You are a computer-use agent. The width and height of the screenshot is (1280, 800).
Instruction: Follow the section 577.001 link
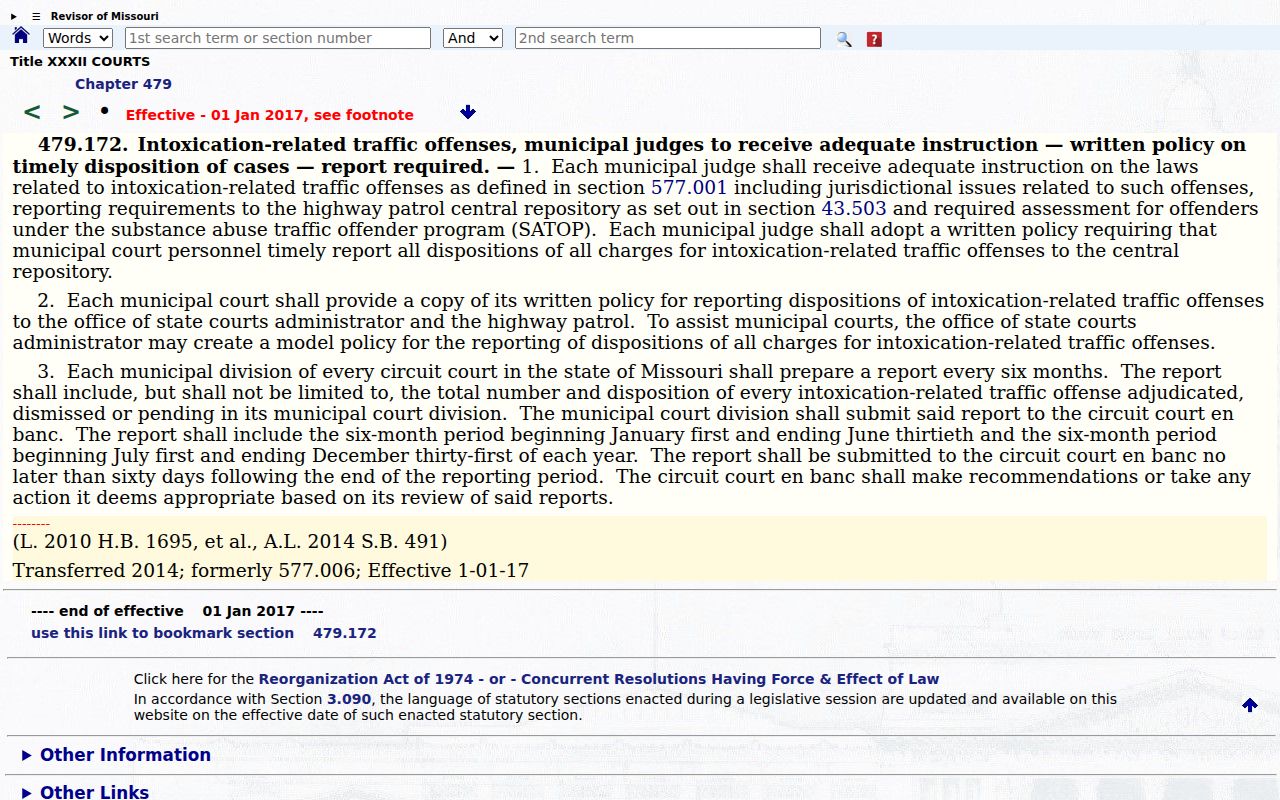(x=689, y=187)
